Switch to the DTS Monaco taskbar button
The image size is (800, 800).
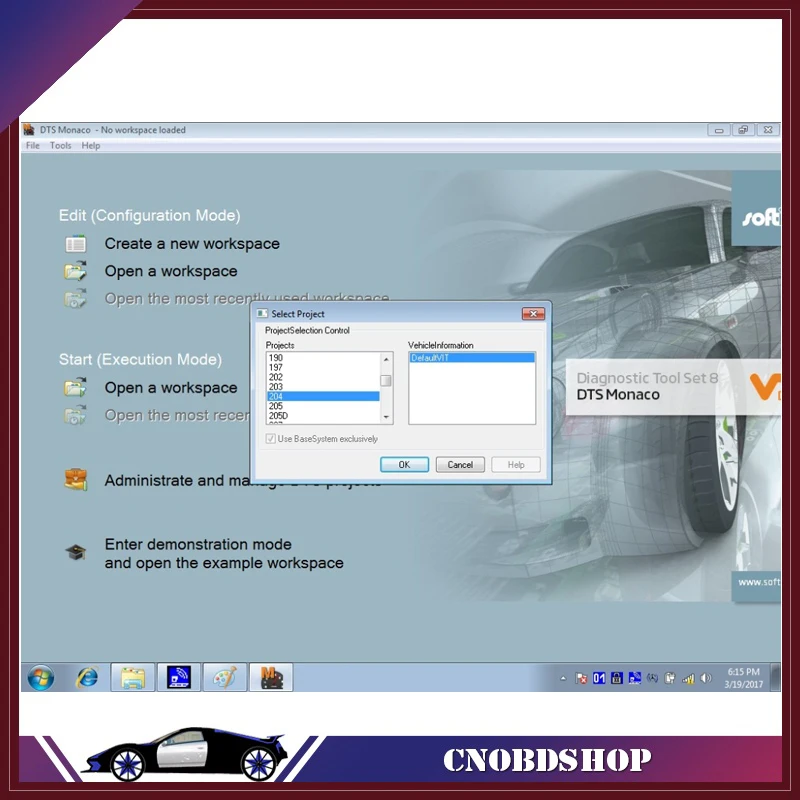(271, 678)
